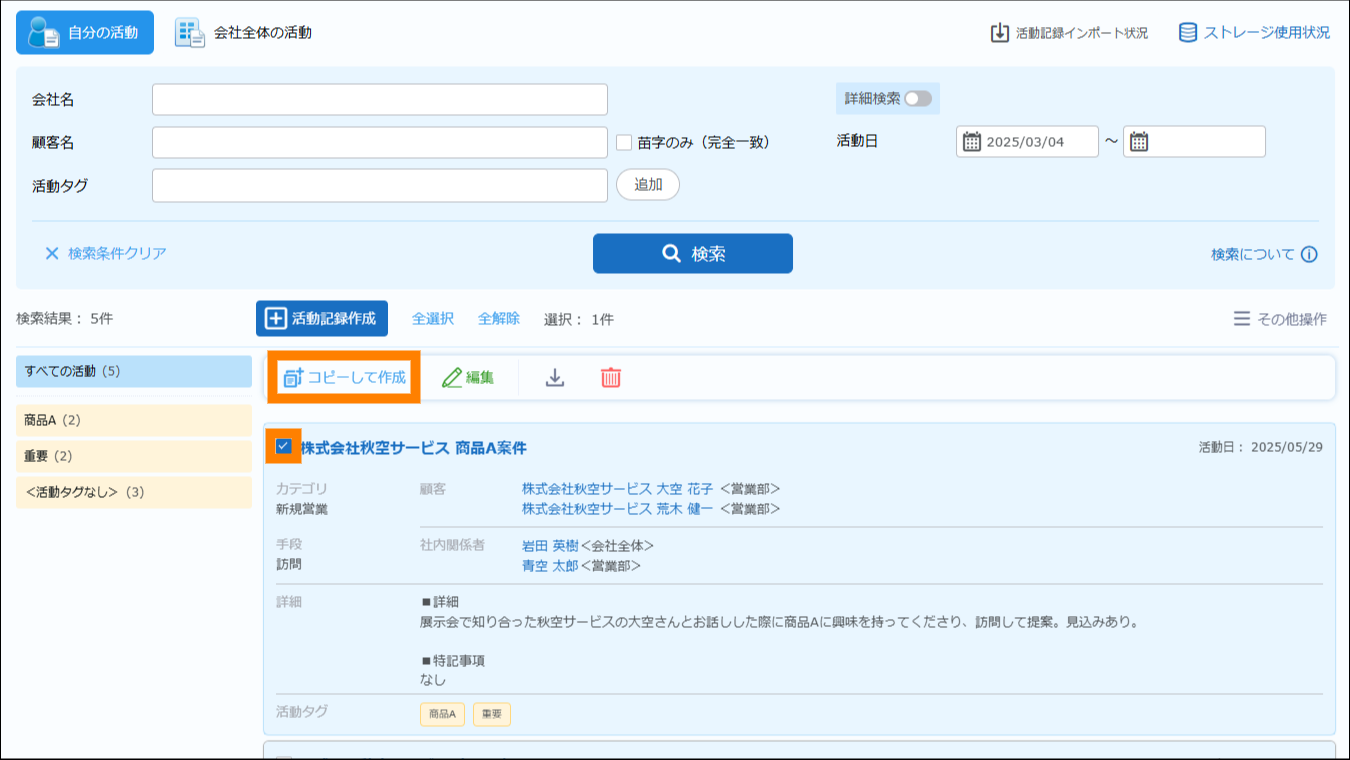Click the 検索について info icon
The width and height of the screenshot is (1350, 760).
tap(1309, 254)
